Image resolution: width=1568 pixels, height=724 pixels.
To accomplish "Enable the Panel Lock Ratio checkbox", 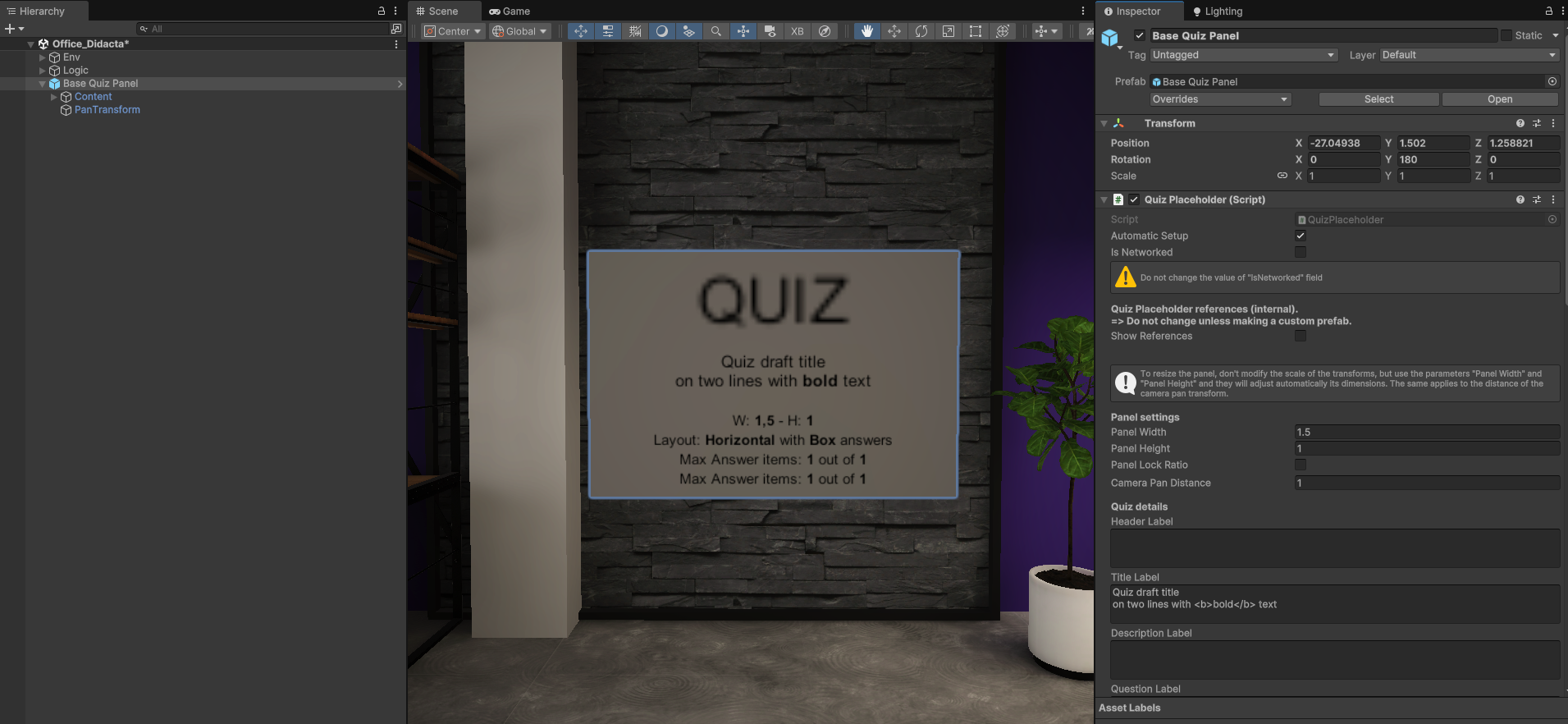I will click(x=1301, y=465).
